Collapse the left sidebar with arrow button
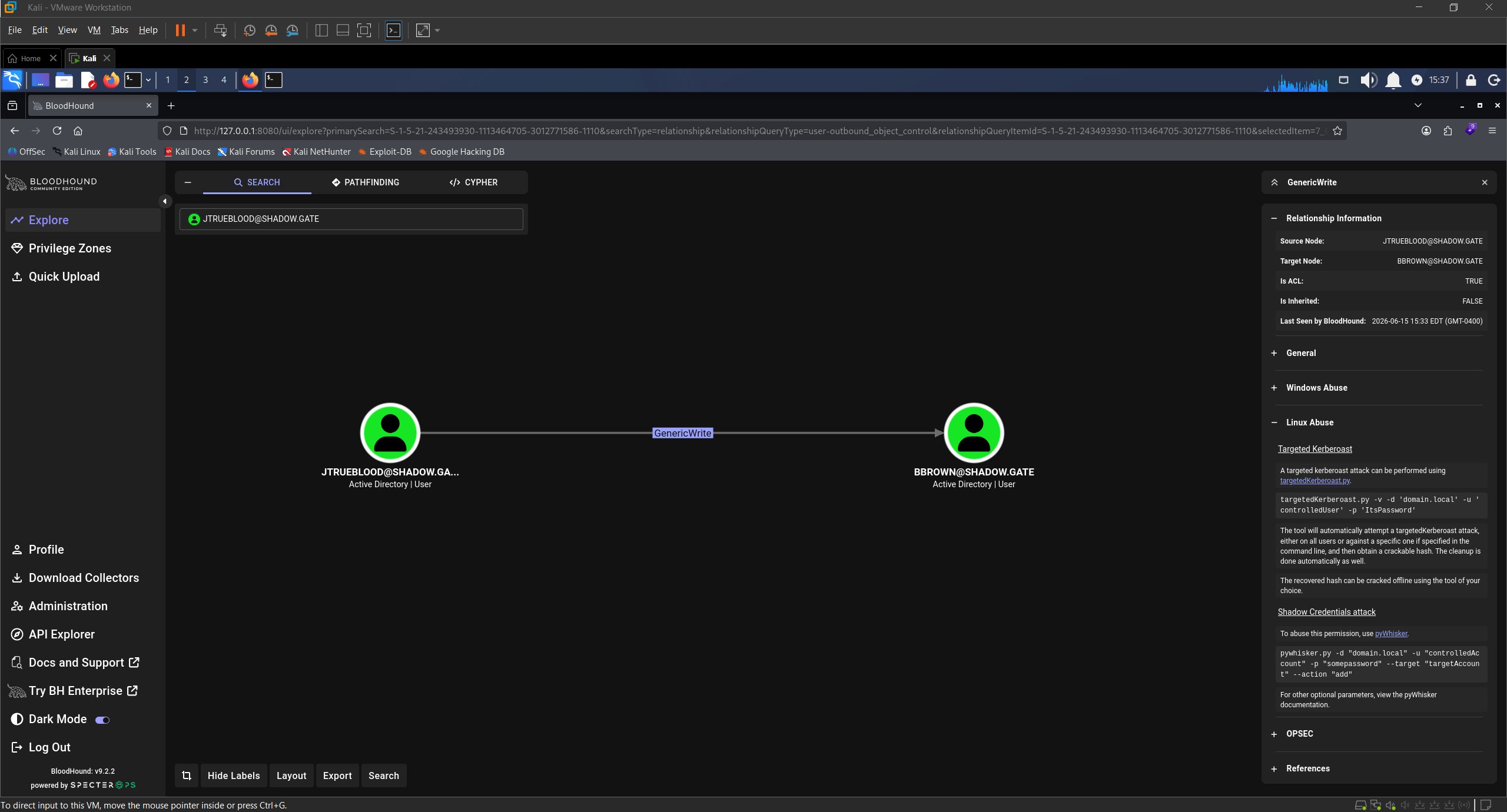 pyautogui.click(x=165, y=201)
